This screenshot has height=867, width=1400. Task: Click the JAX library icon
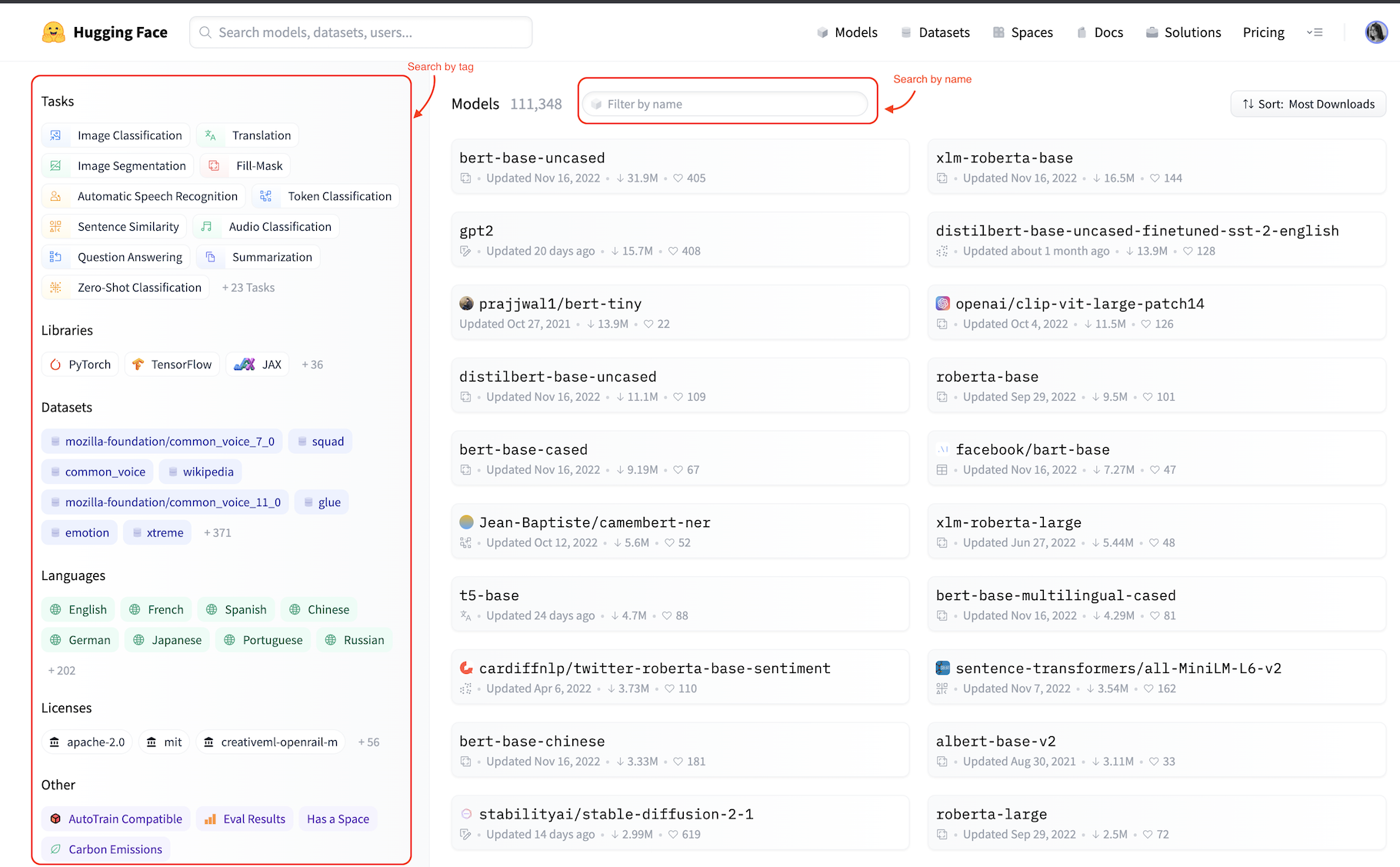244,364
